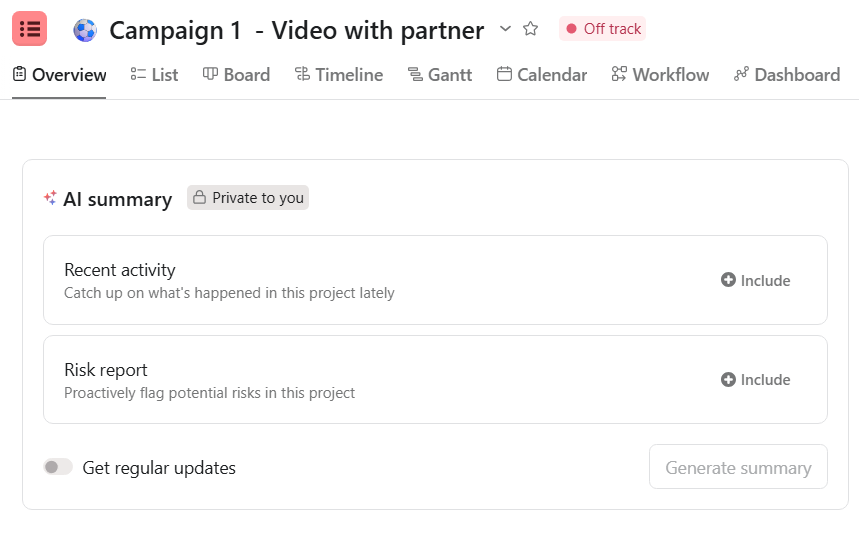Switch to the List tab
Viewport: 859px width, 543px height.
pyautogui.click(x=154, y=74)
